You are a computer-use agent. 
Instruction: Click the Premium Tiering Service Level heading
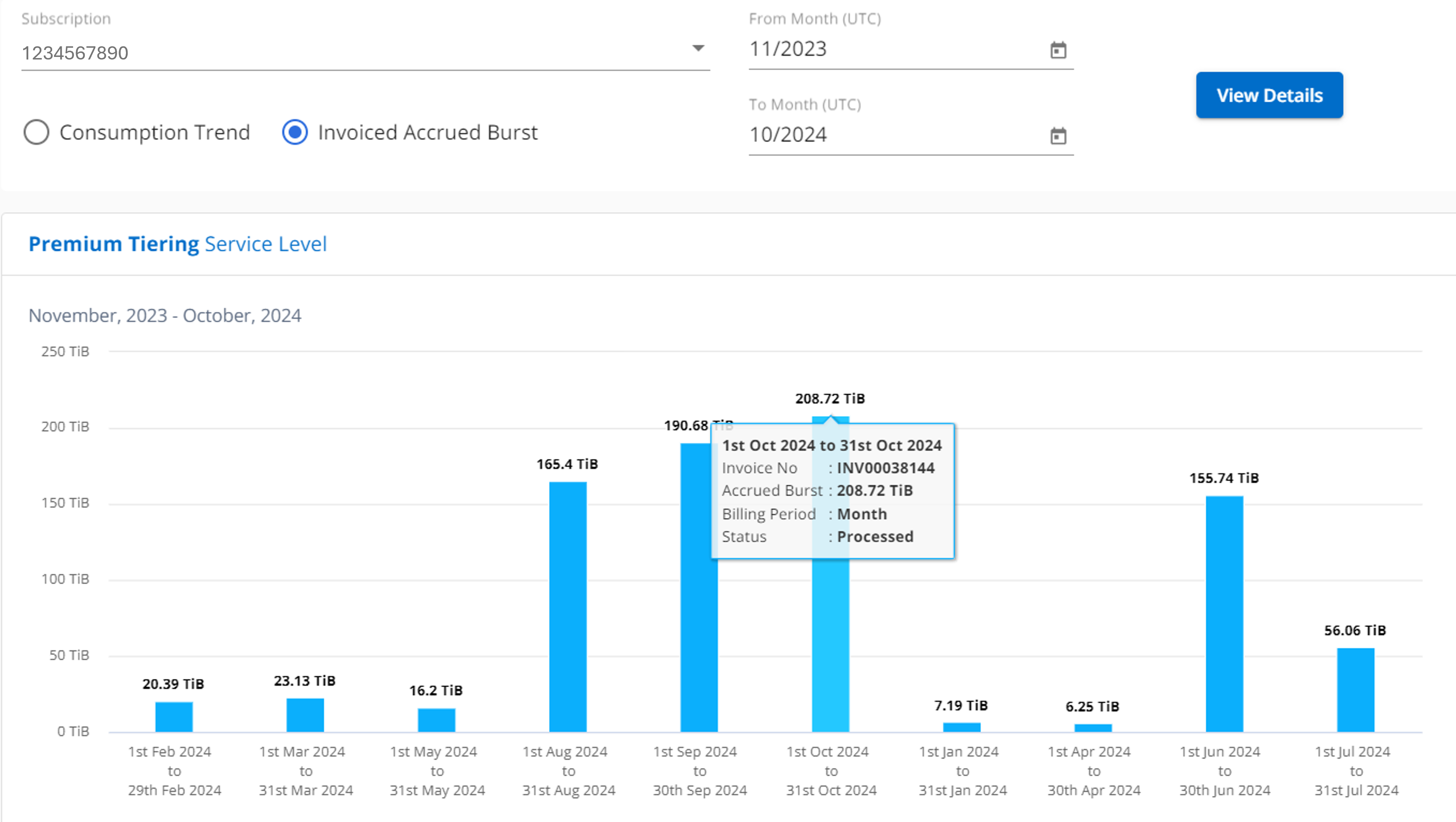click(177, 244)
